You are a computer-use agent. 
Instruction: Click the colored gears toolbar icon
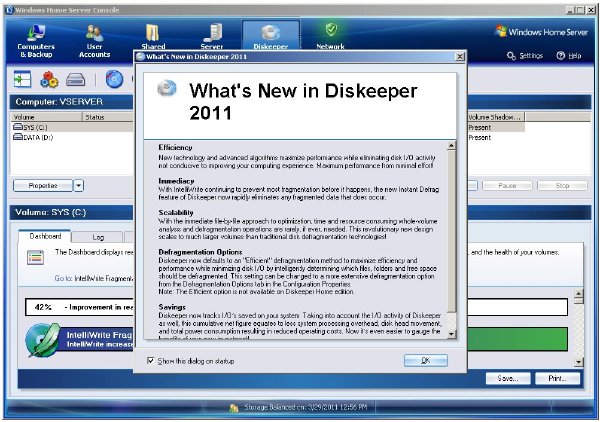pos(49,80)
